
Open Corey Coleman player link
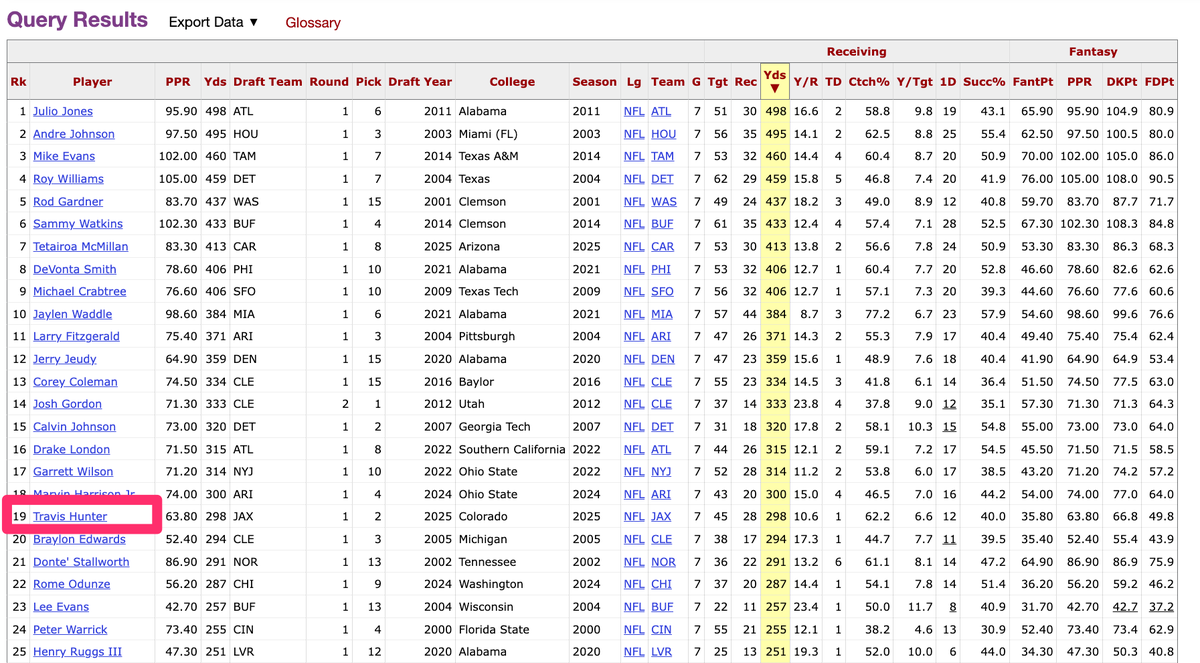pos(75,381)
